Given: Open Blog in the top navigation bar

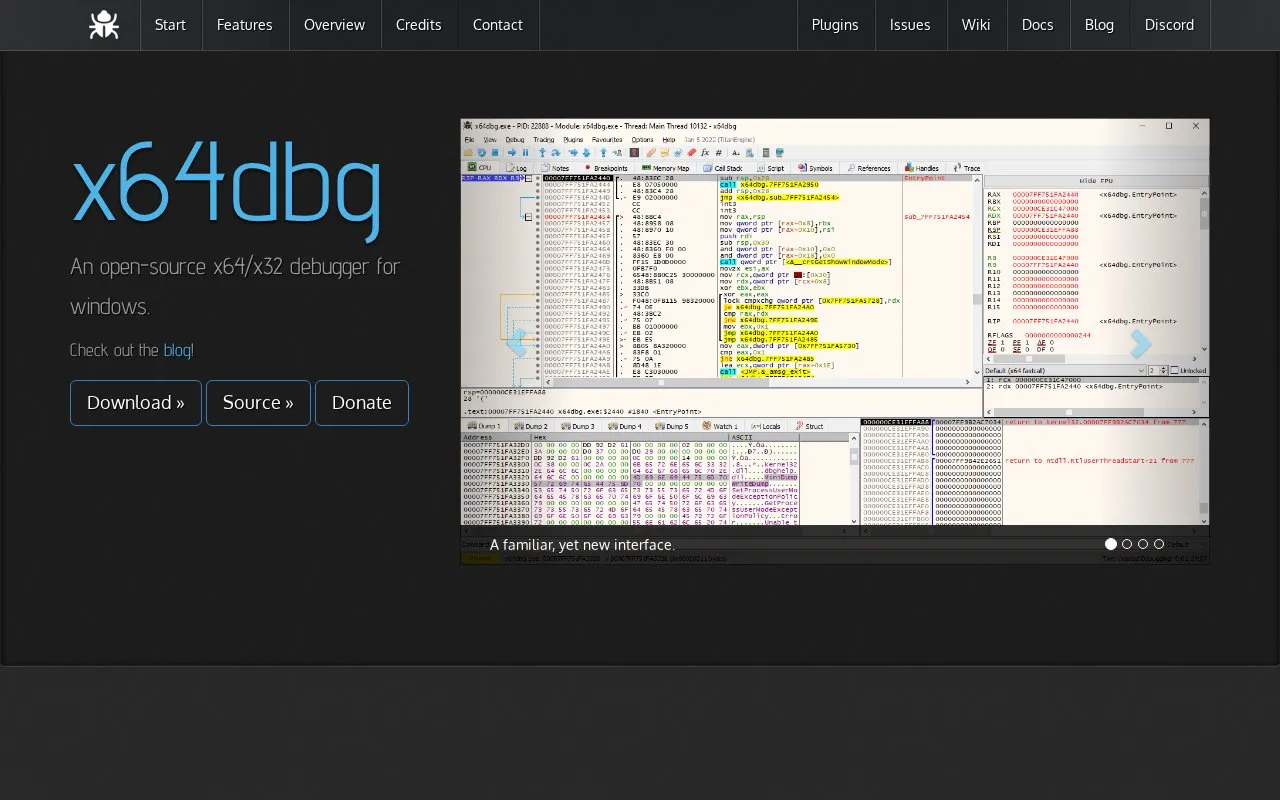Looking at the screenshot, I should [1099, 25].
